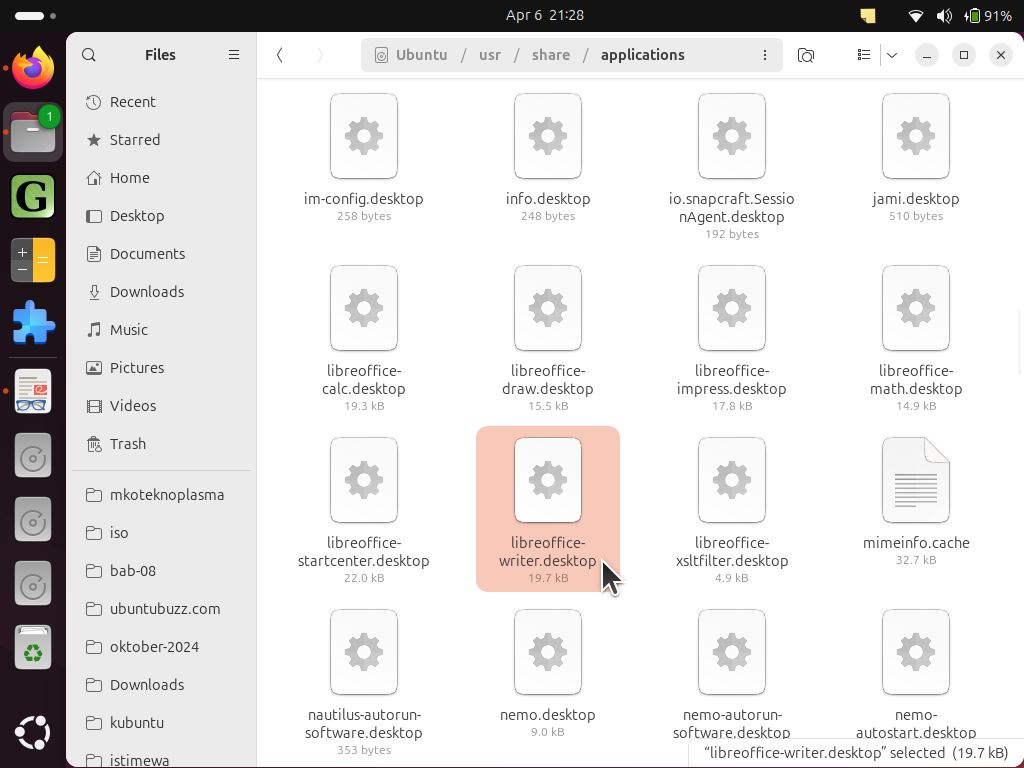Viewport: 1024px width, 768px height.
Task: Open Videos folder in sidebar
Action: click(161, 406)
